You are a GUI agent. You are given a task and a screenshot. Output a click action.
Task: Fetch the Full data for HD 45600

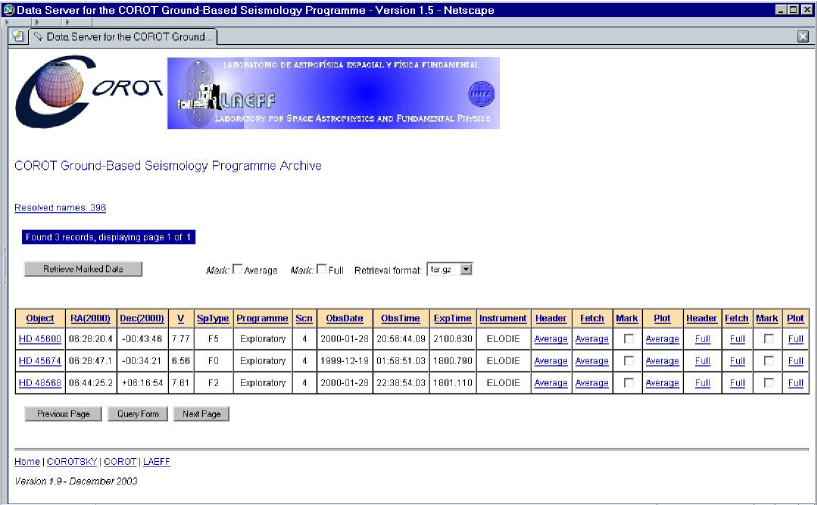pos(737,339)
